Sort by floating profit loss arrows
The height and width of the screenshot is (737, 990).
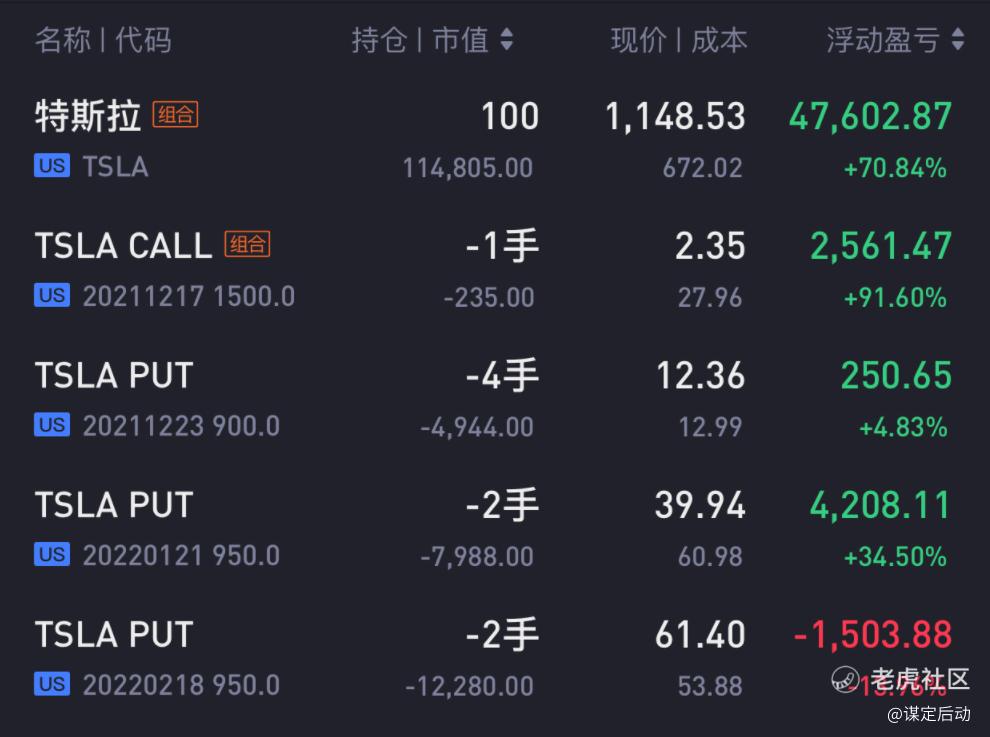click(x=957, y=39)
